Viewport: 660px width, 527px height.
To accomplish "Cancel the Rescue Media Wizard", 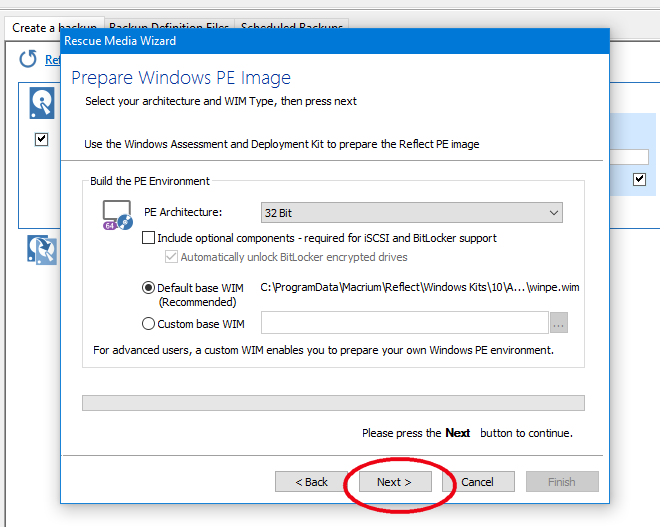I will [x=477, y=482].
